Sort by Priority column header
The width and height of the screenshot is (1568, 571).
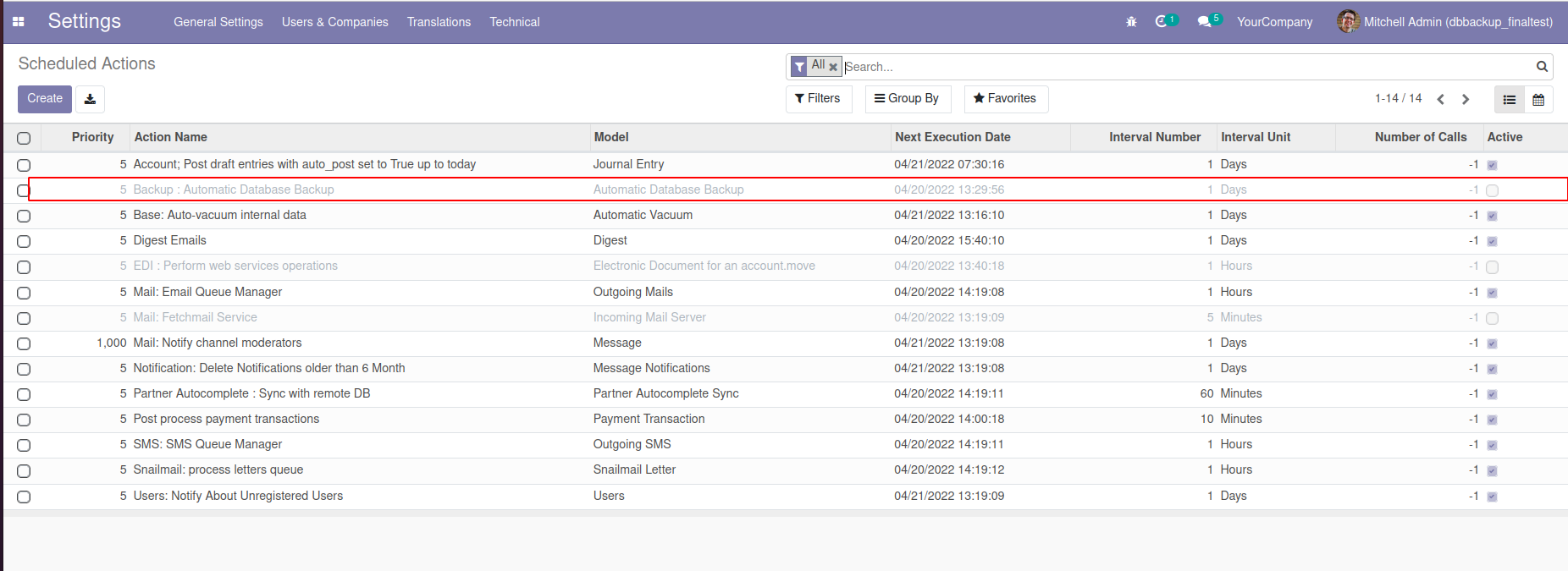[x=92, y=137]
